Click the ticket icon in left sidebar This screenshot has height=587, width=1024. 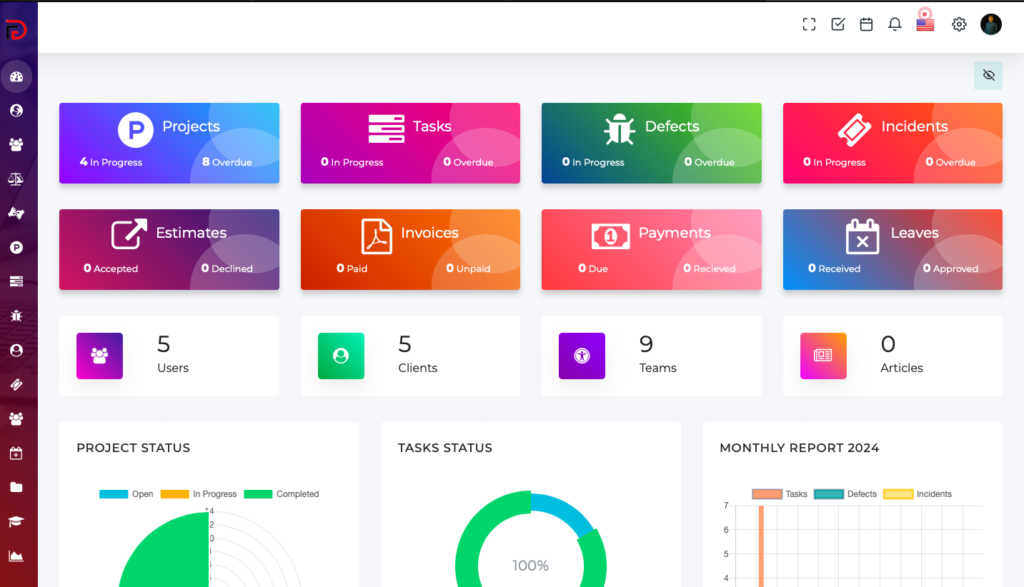coord(16,384)
